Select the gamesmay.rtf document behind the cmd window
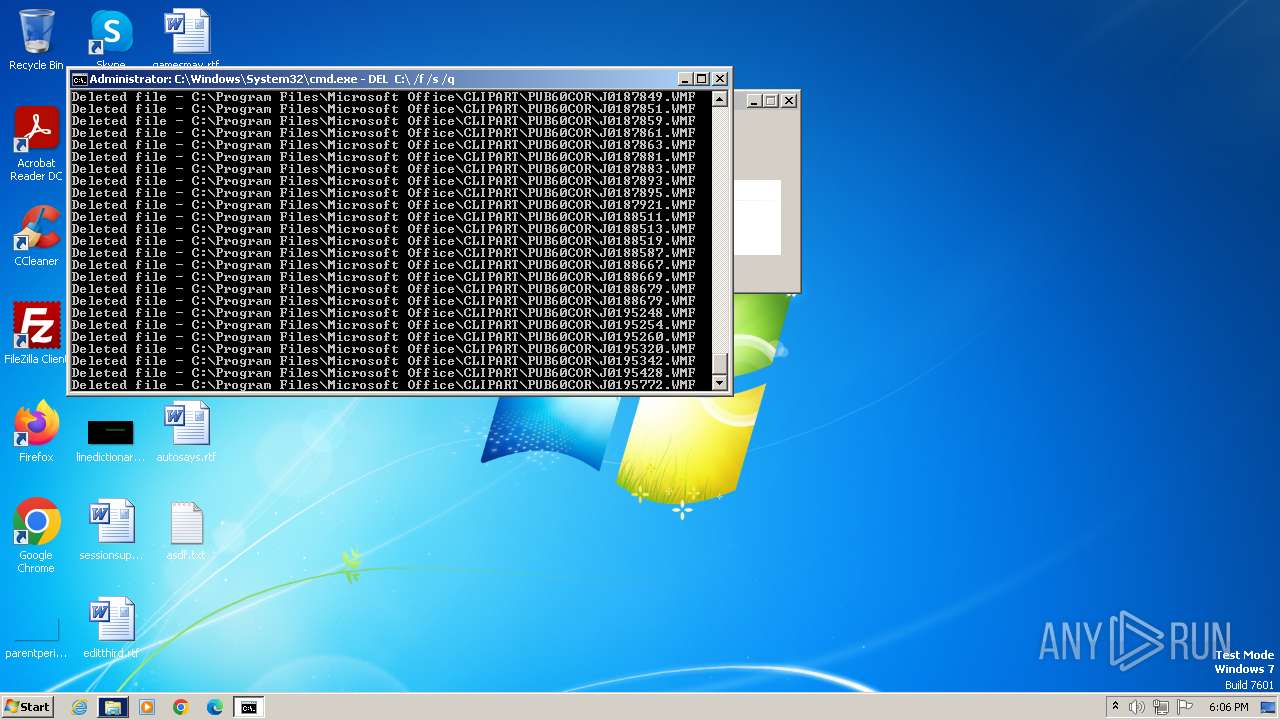1280x720 pixels. pos(187,38)
